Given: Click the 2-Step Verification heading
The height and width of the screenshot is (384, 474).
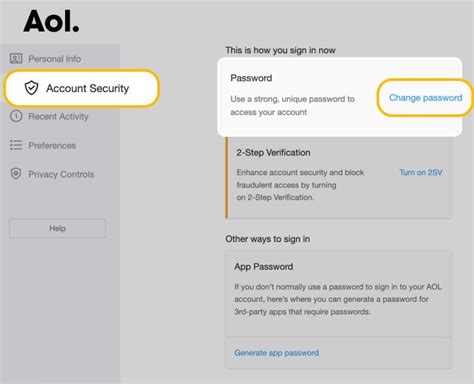Looking at the screenshot, I should (273, 153).
